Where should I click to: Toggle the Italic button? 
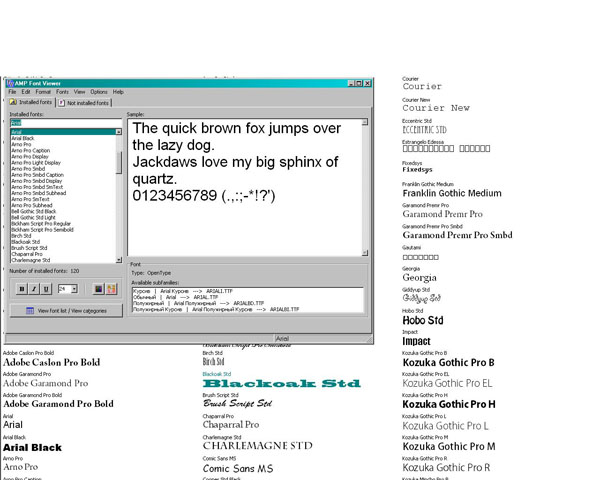pos(34,289)
